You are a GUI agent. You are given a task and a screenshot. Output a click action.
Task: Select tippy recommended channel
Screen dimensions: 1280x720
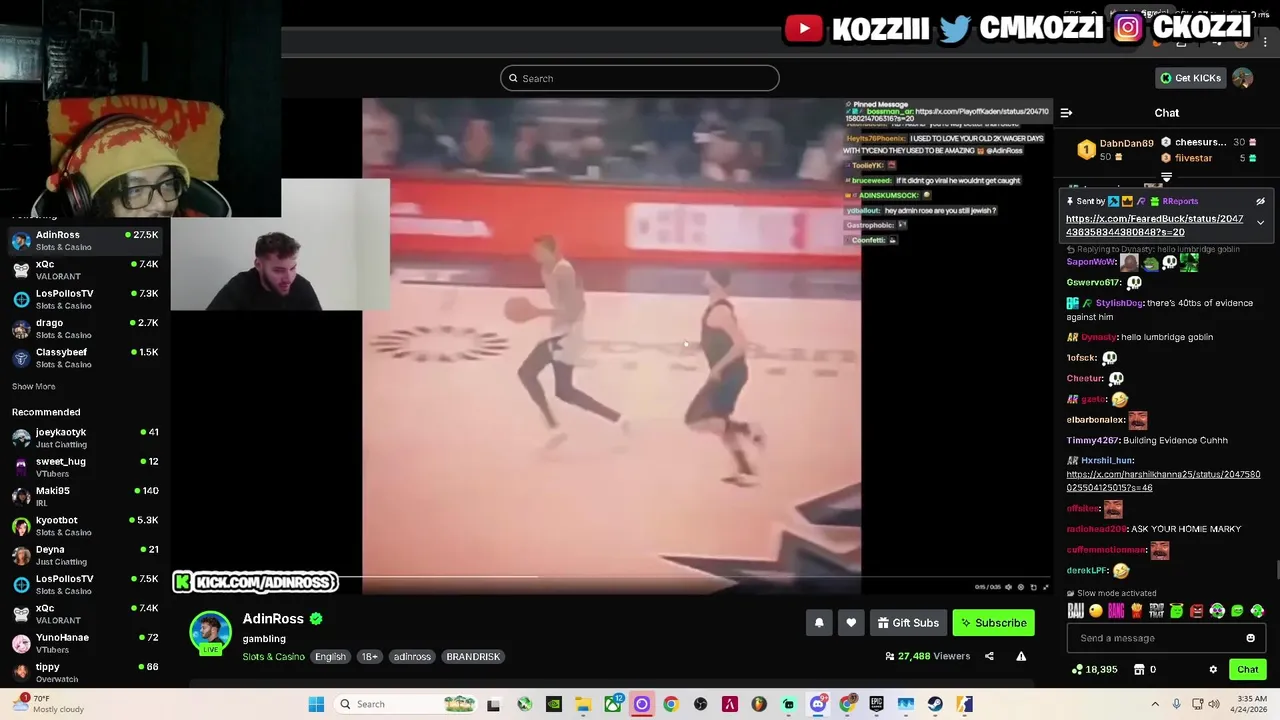coord(85,672)
